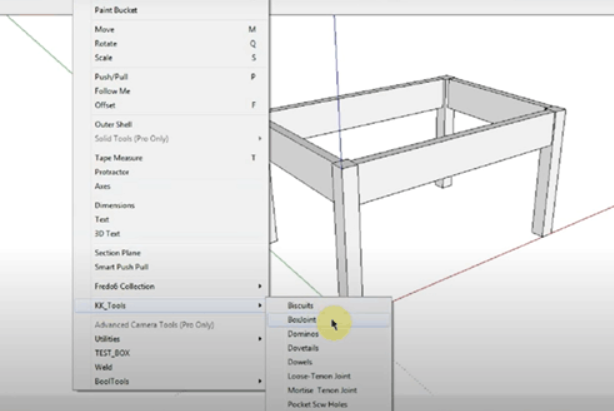Select the Protractor menu item
This screenshot has width=614, height=411.
click(110, 172)
